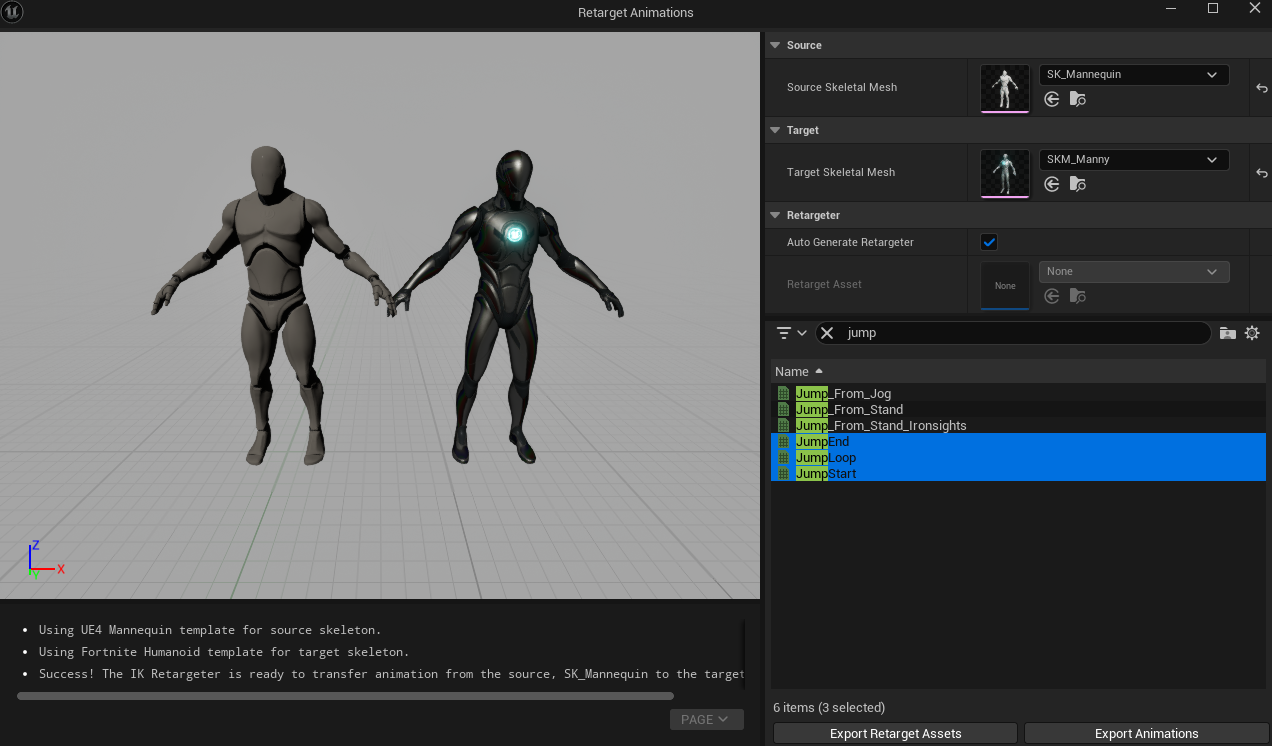This screenshot has width=1272, height=746.
Task: Use selected asset for Retarget Asset
Action: coord(1052,296)
